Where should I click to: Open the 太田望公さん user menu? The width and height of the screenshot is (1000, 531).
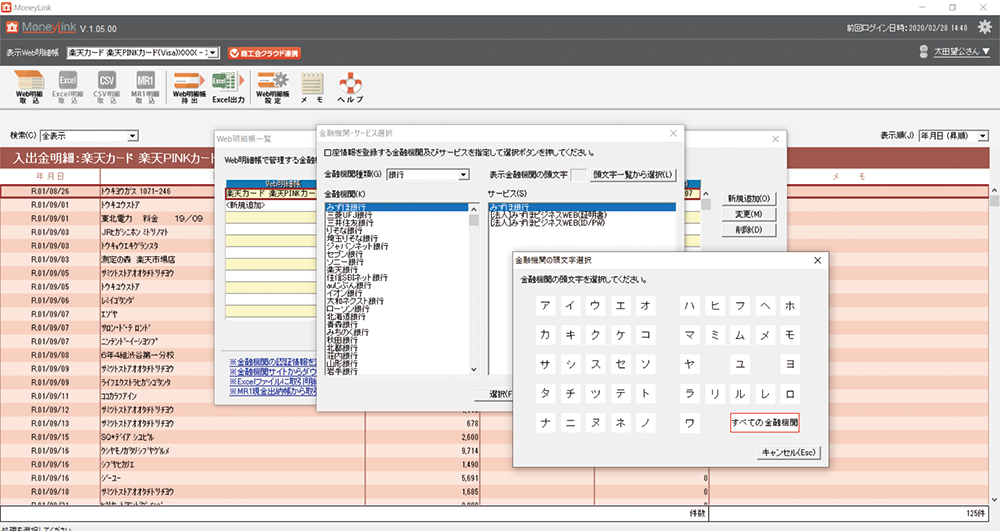(958, 51)
